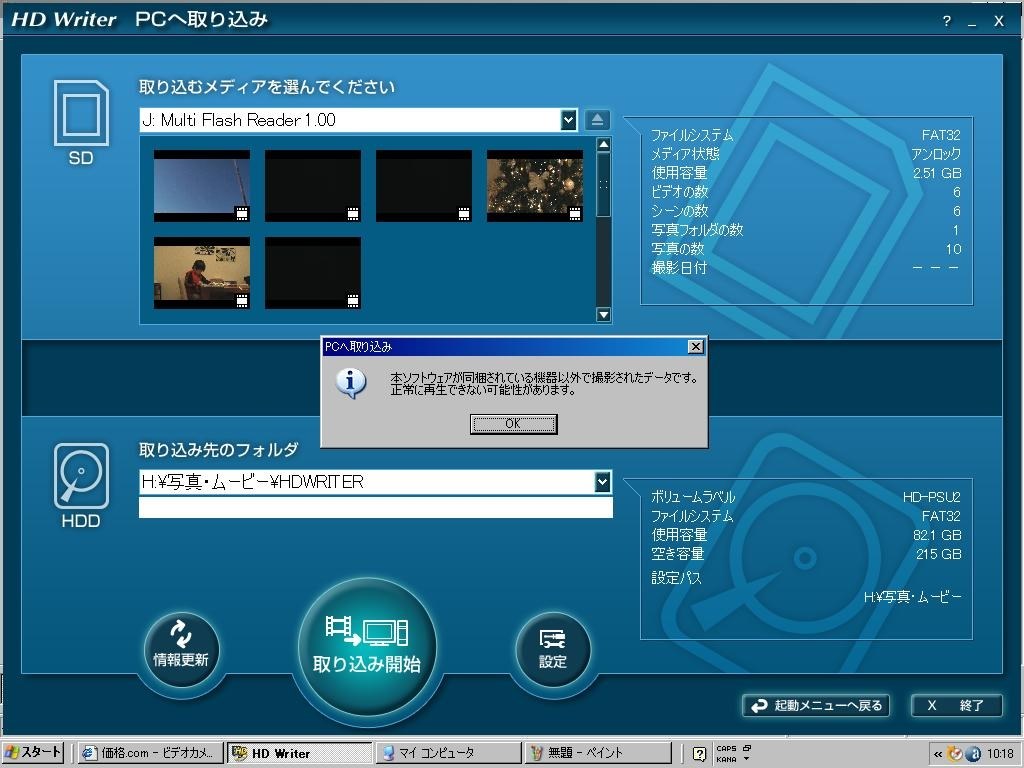Click the H:¥写真・ムービー¥HDWRITER path field

(367, 482)
